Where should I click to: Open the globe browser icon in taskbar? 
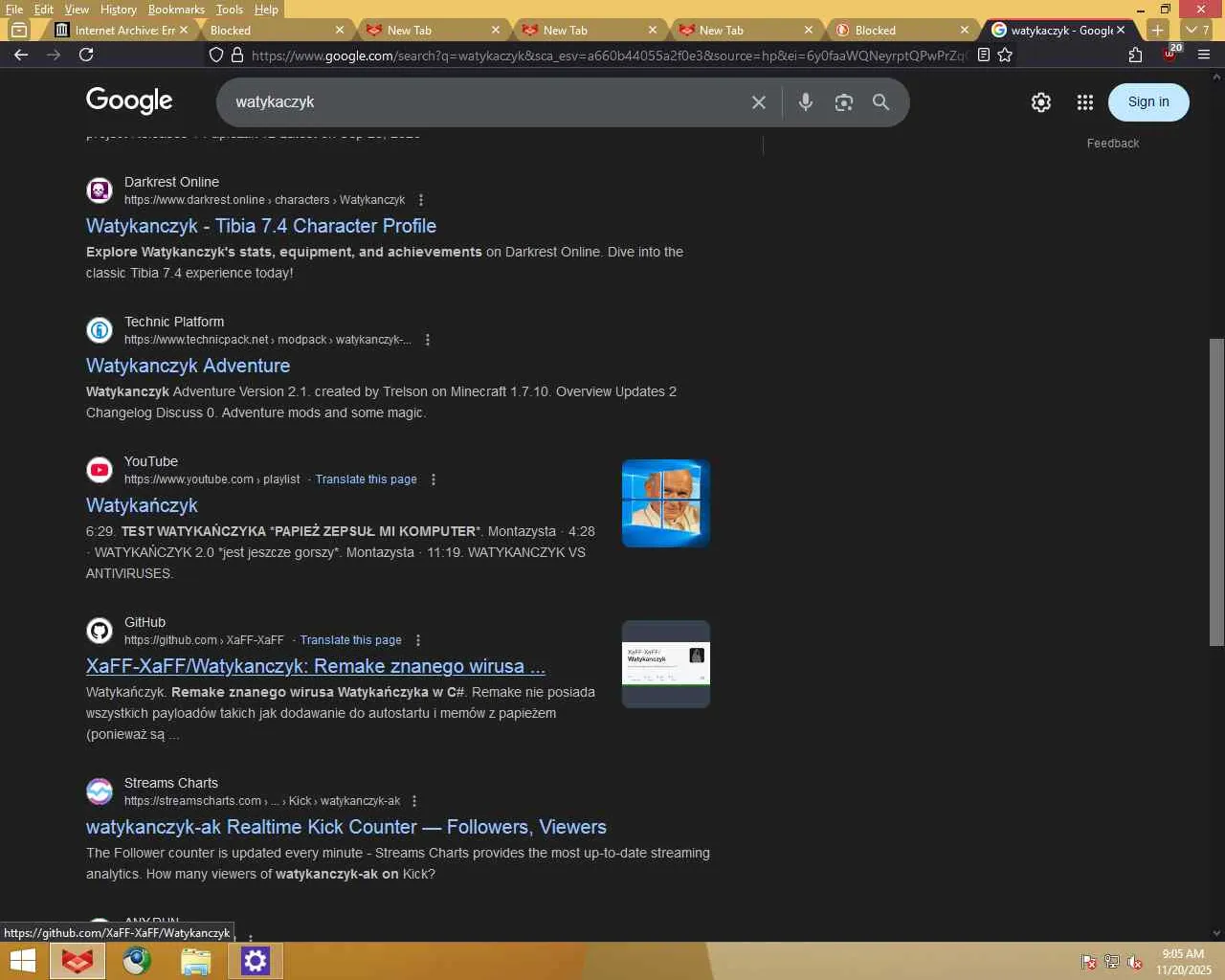137,961
